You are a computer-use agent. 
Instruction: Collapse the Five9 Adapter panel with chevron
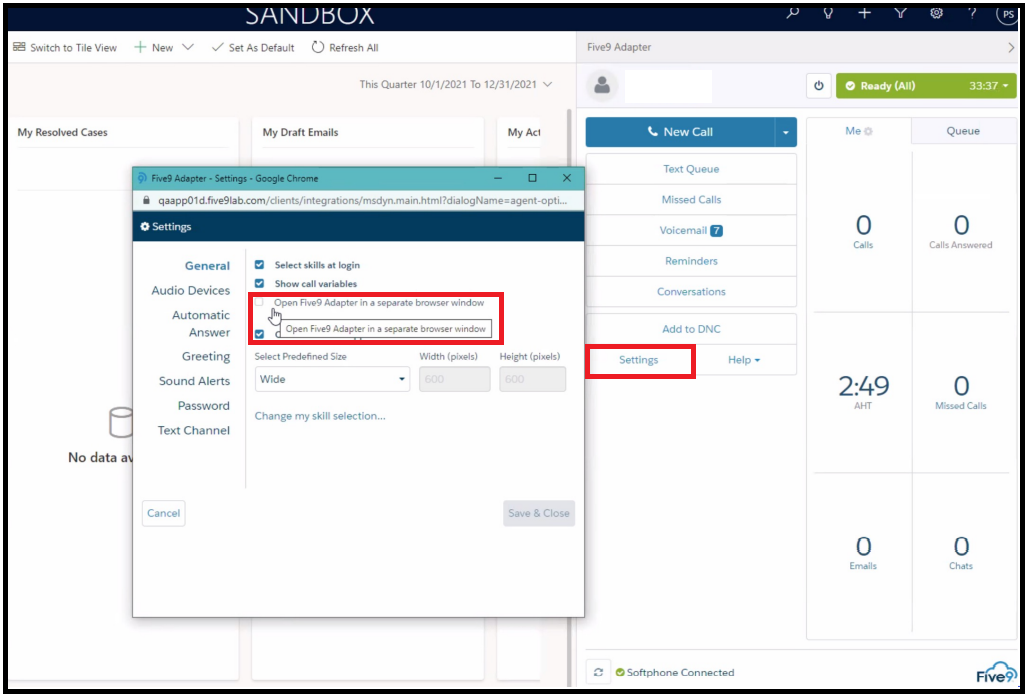point(1011,47)
